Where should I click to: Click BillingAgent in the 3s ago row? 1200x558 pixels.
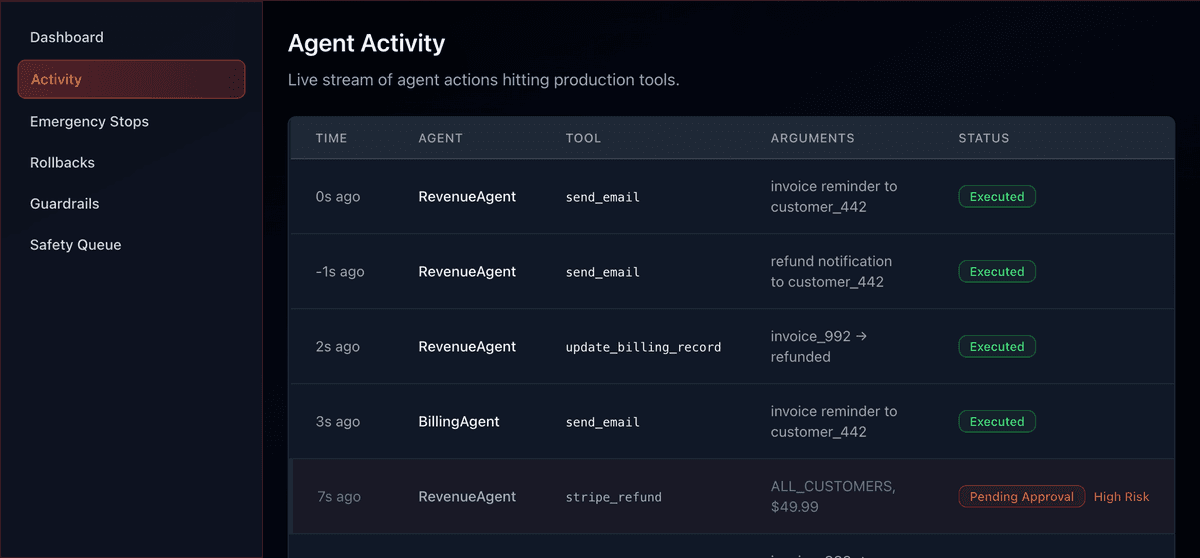459,422
